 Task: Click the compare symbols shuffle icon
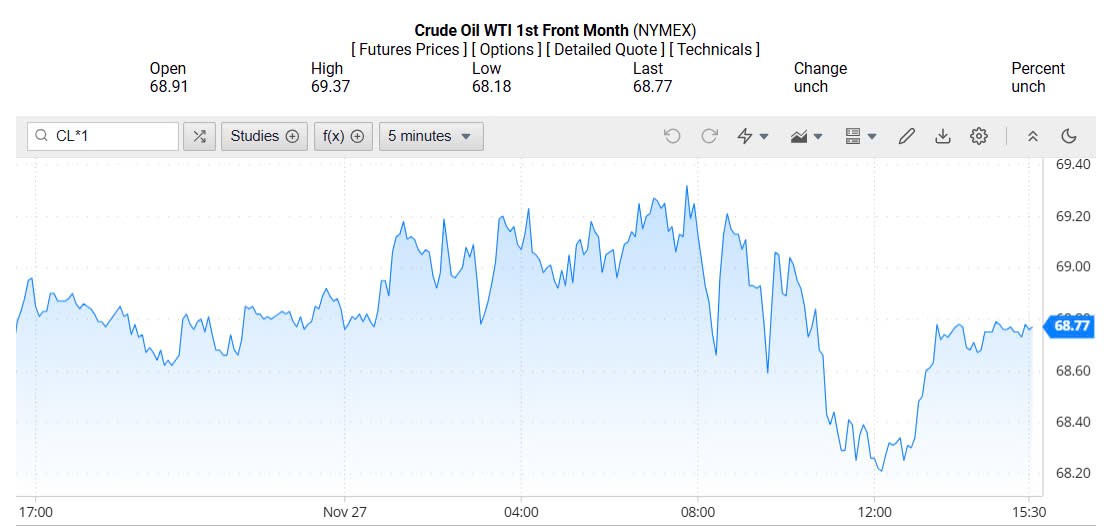coord(199,136)
